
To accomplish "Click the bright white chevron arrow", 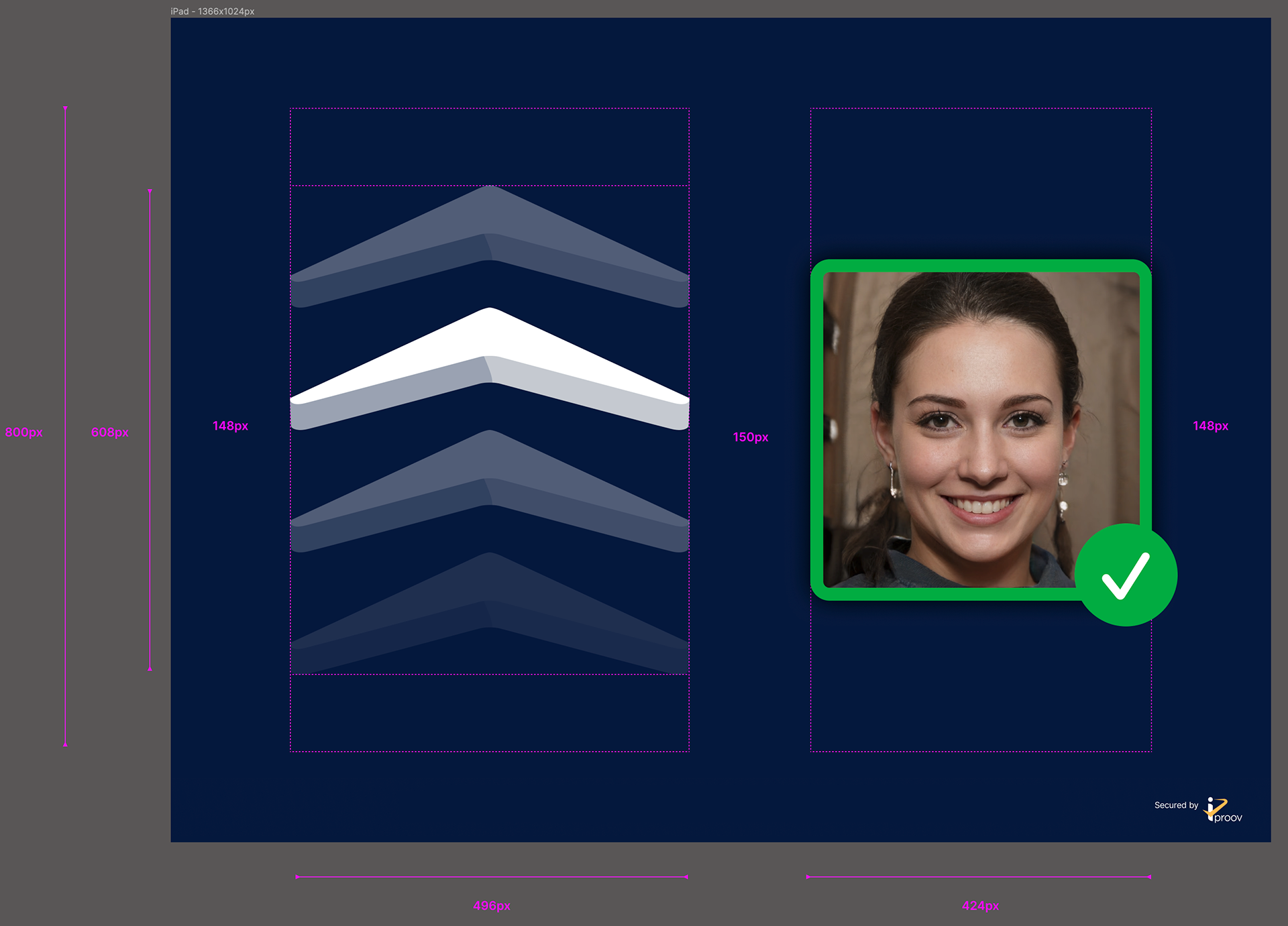I will [x=490, y=369].
